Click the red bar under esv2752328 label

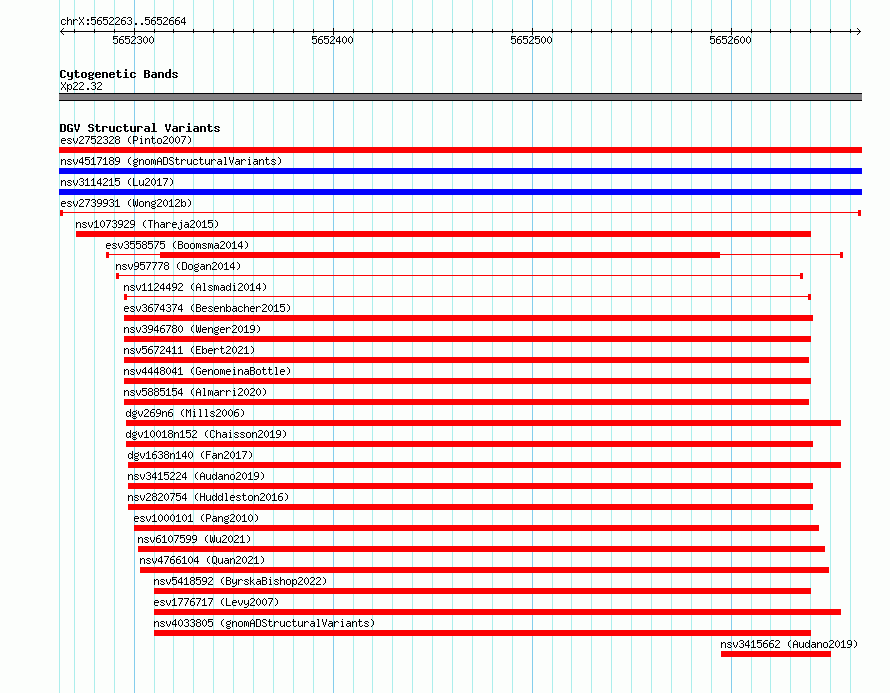460,150
